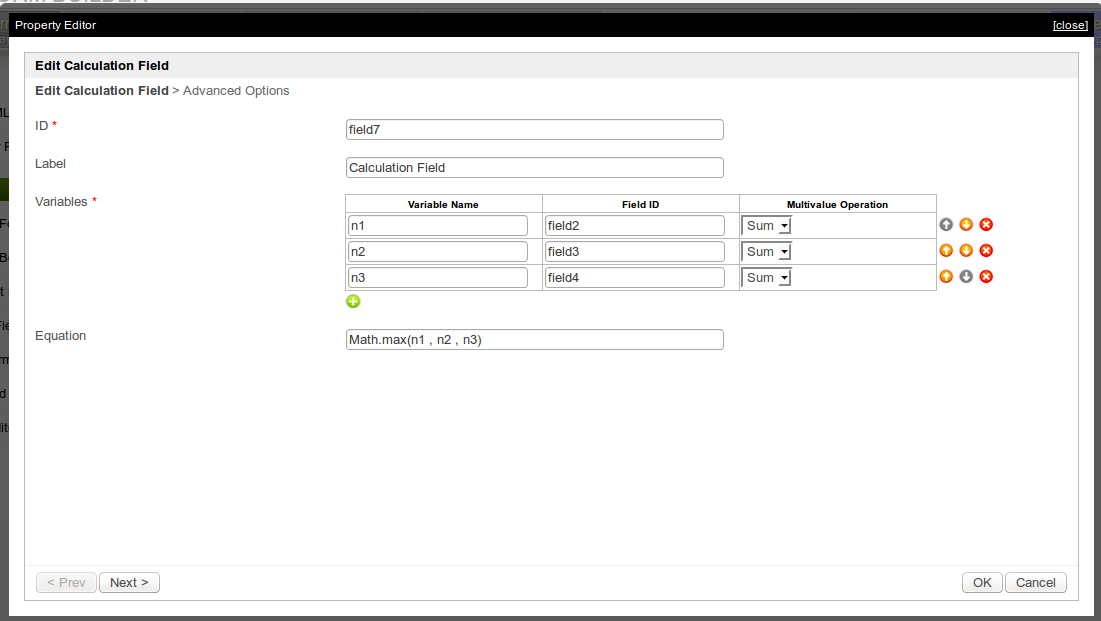Select Edit Calculation Field breadcrumb
This screenshot has width=1101, height=621.
pos(101,91)
